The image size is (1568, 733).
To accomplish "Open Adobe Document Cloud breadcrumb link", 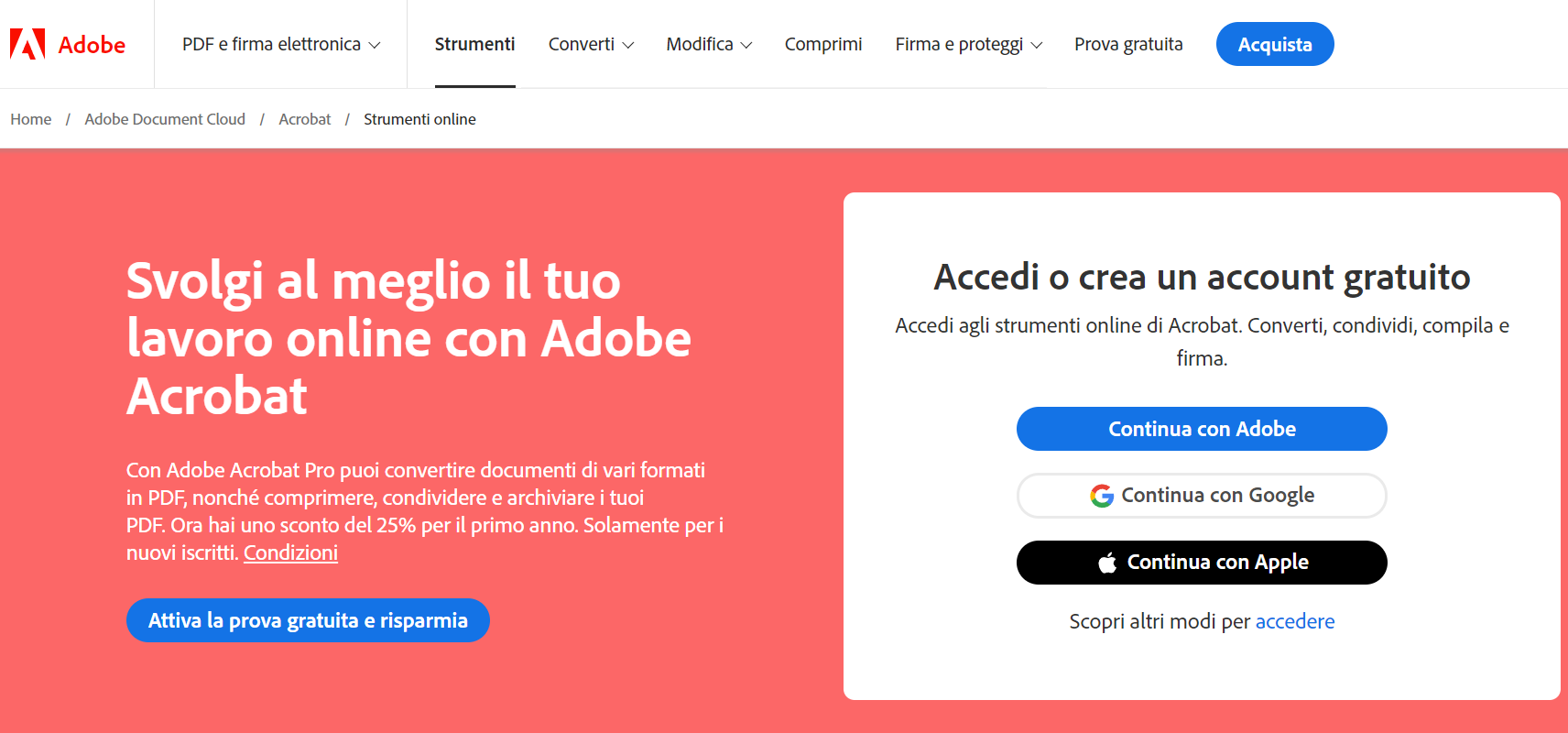I will (164, 118).
